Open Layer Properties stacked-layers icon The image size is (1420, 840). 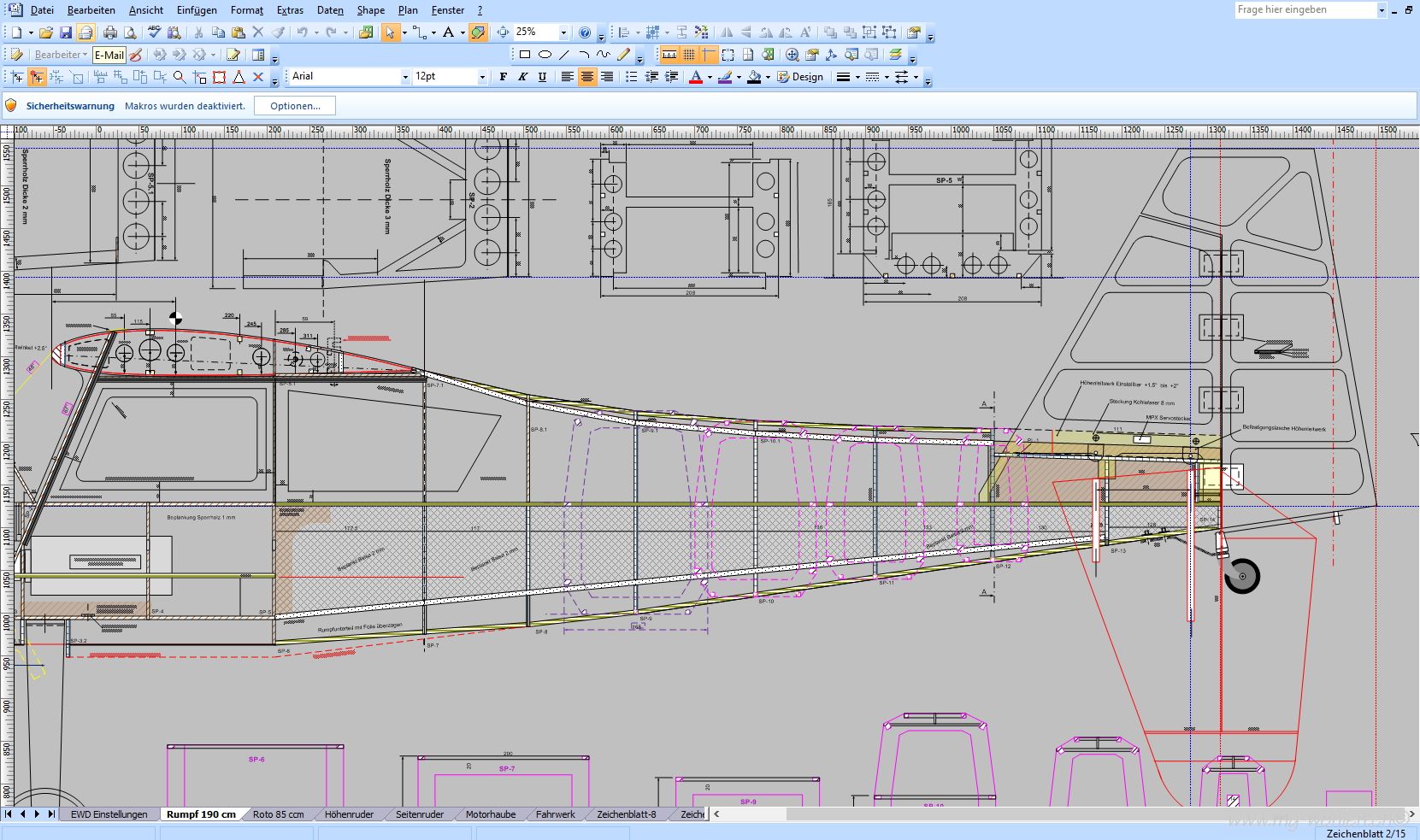(x=895, y=55)
